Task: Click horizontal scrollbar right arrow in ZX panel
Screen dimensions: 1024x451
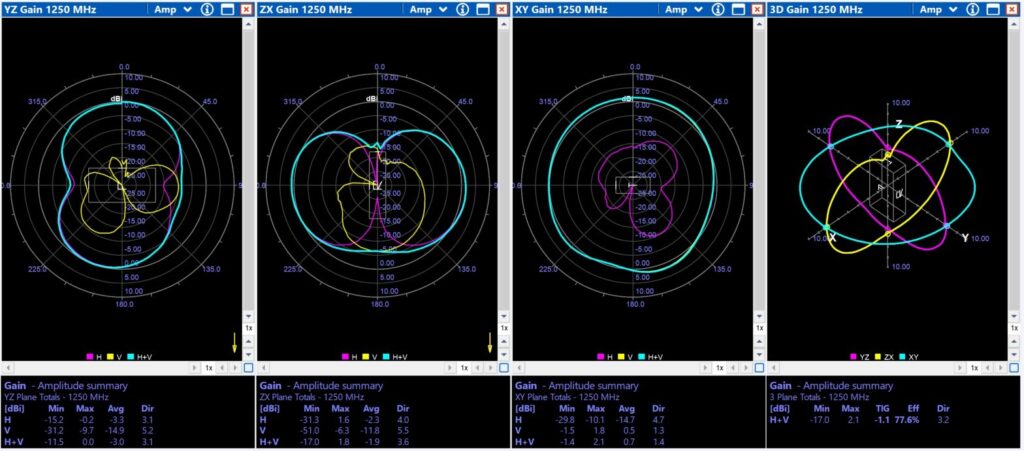Action: click(x=449, y=367)
